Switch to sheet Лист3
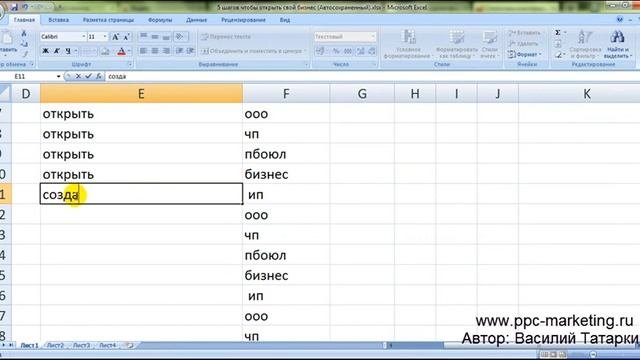 tap(81, 346)
